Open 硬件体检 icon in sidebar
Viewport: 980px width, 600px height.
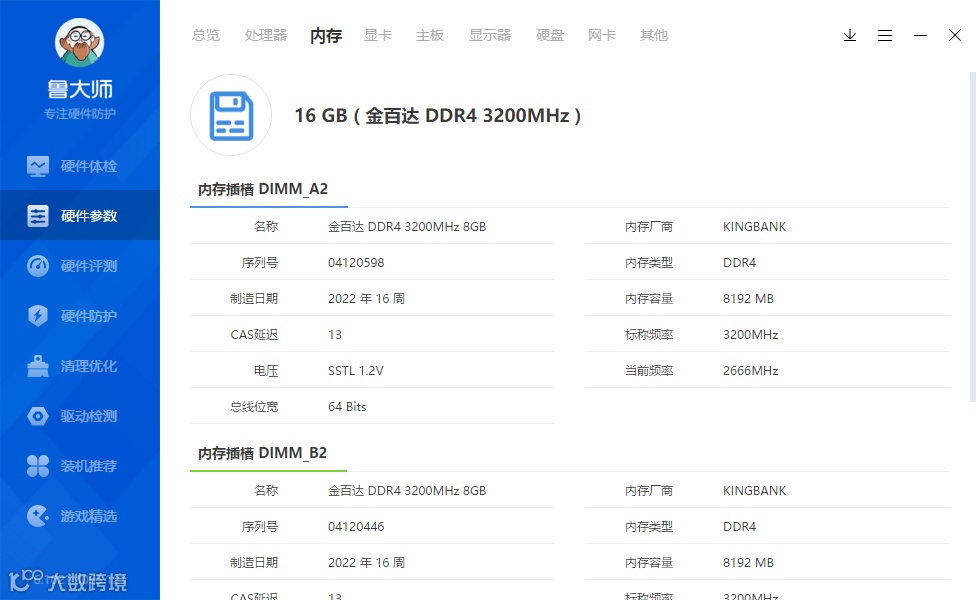[x=38, y=166]
